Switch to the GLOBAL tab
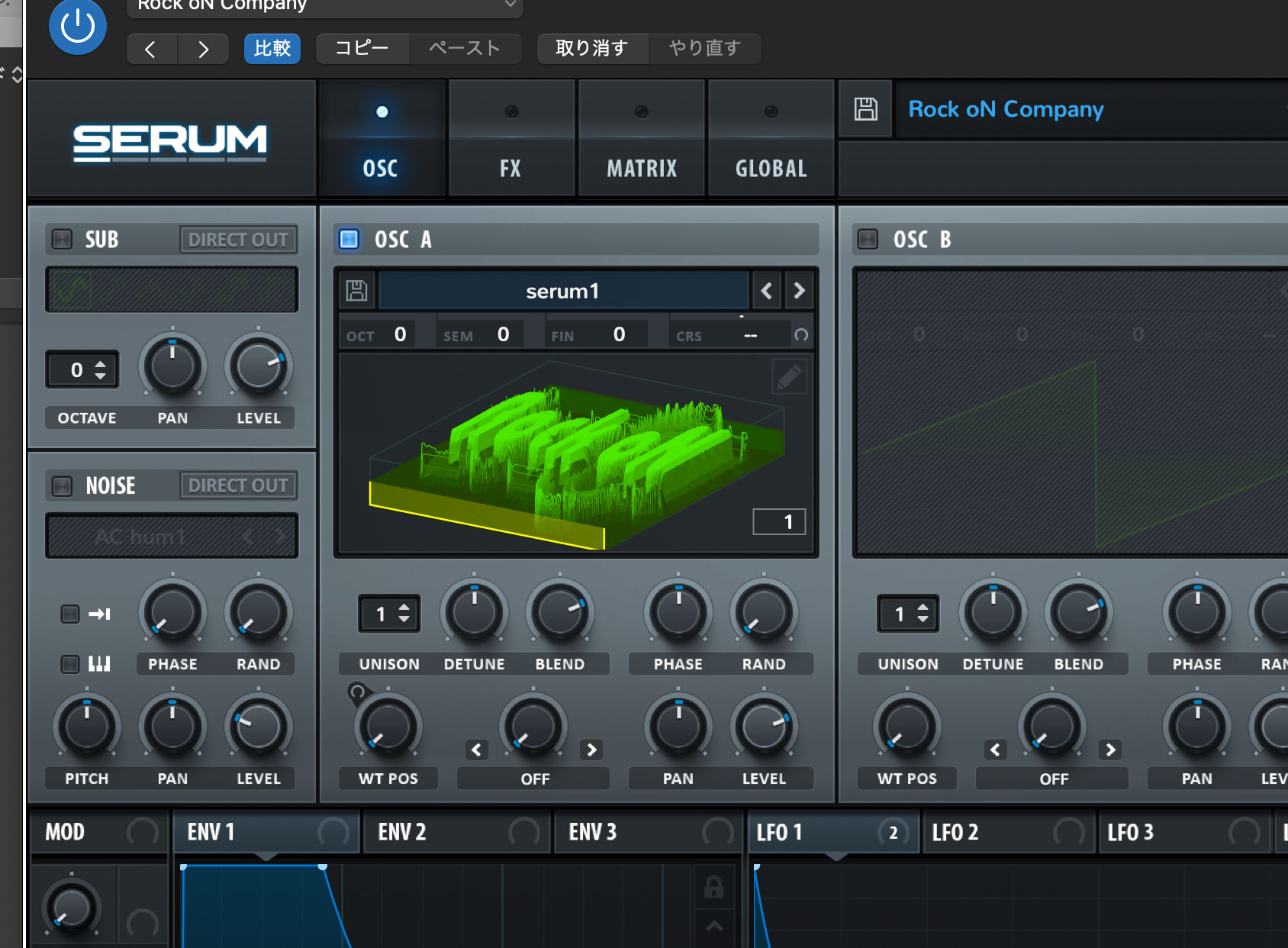 coord(771,139)
